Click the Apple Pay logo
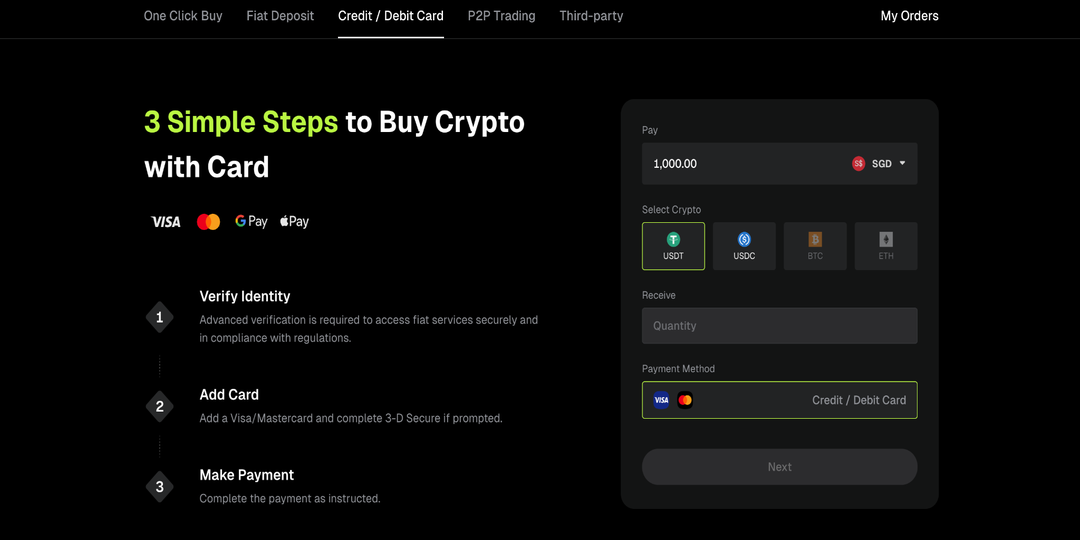This screenshot has height=540, width=1080. [294, 222]
